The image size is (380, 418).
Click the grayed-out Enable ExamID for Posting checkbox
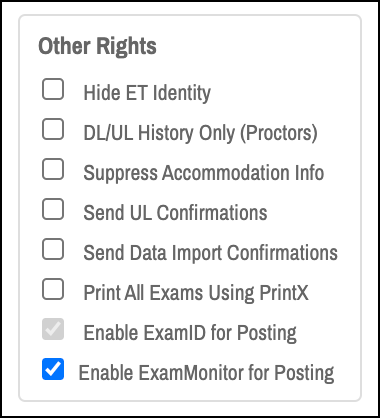(x=53, y=329)
